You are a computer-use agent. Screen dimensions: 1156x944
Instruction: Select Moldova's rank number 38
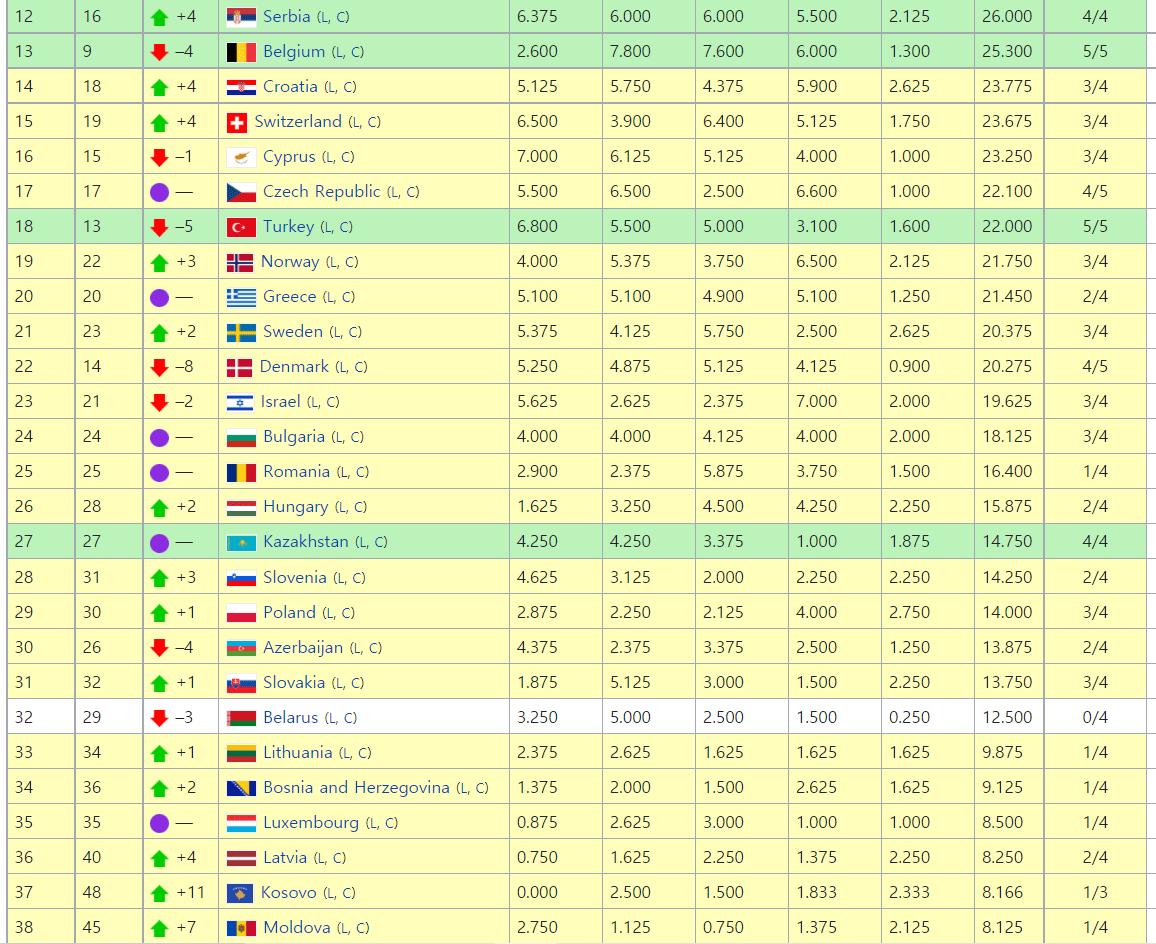coord(24,927)
